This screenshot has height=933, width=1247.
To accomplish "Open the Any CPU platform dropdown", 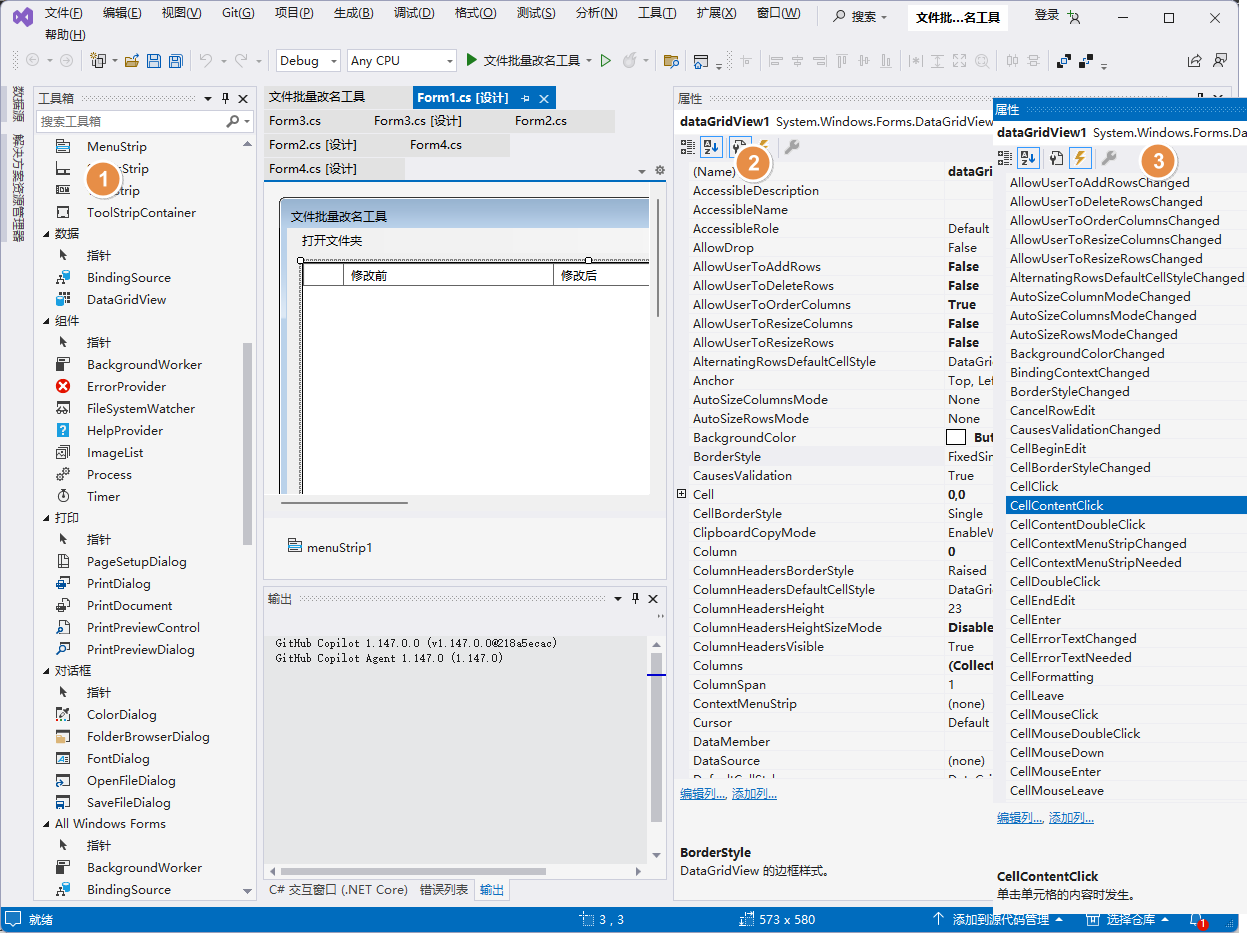I will tap(400, 61).
